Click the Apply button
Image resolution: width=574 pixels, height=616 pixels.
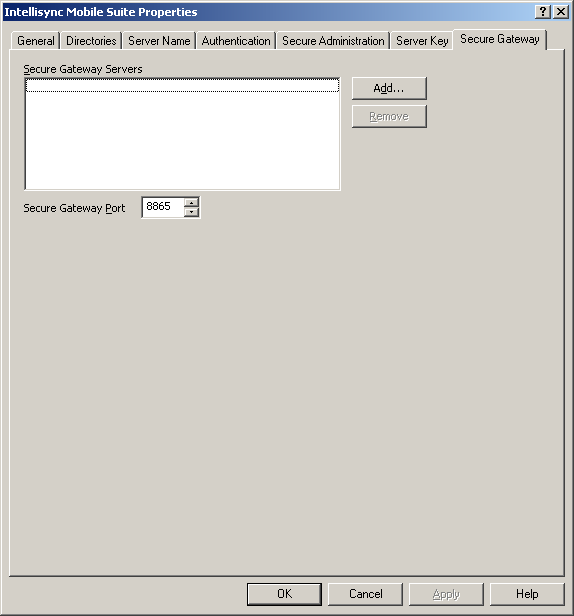[x=446, y=594]
